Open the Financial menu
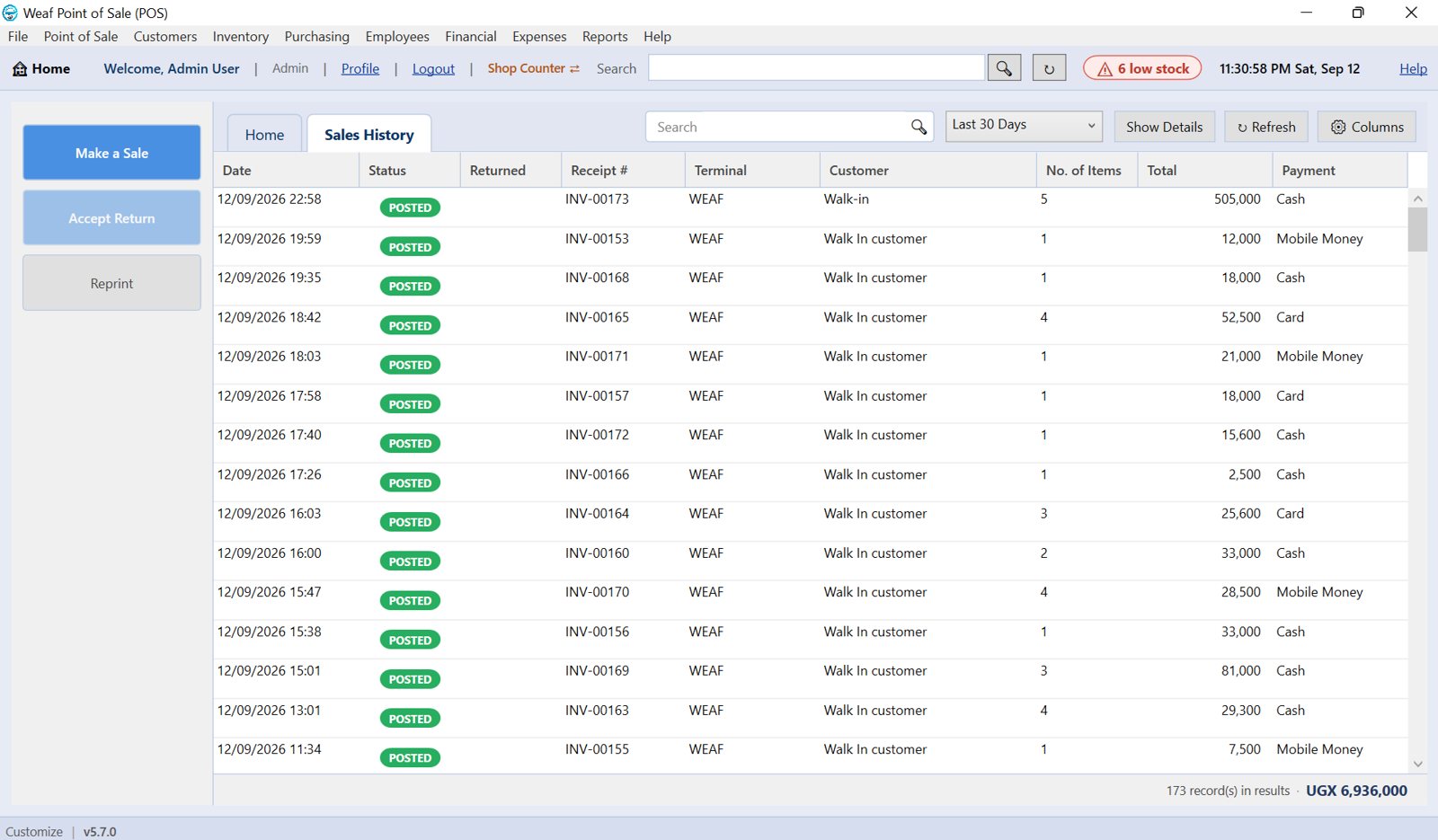Image resolution: width=1438 pixels, height=840 pixels. click(471, 36)
